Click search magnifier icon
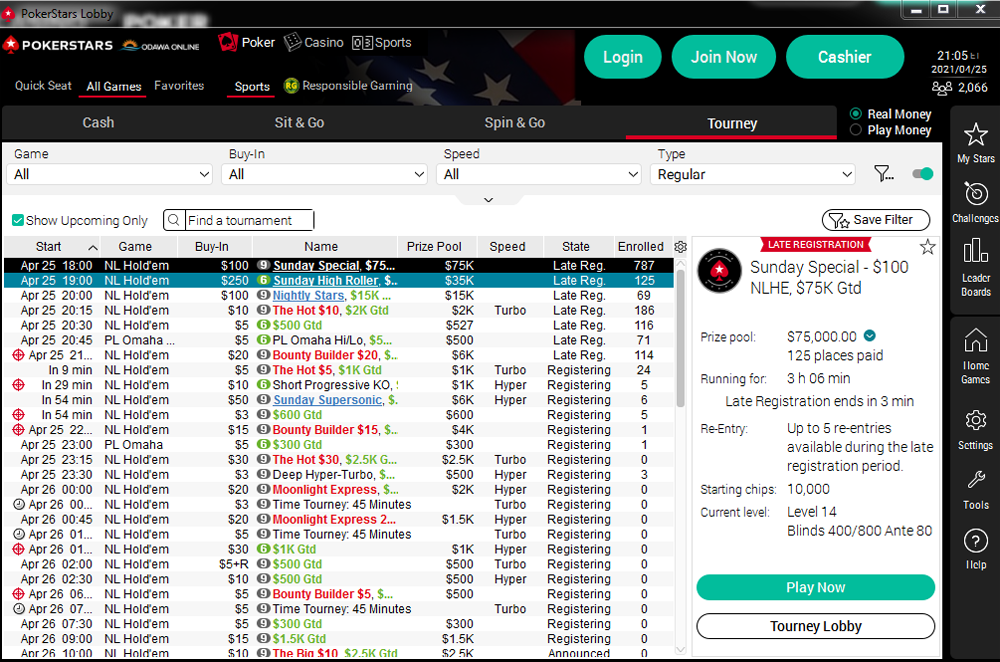Viewport: 1000px width, 662px height. pyautogui.click(x=173, y=220)
